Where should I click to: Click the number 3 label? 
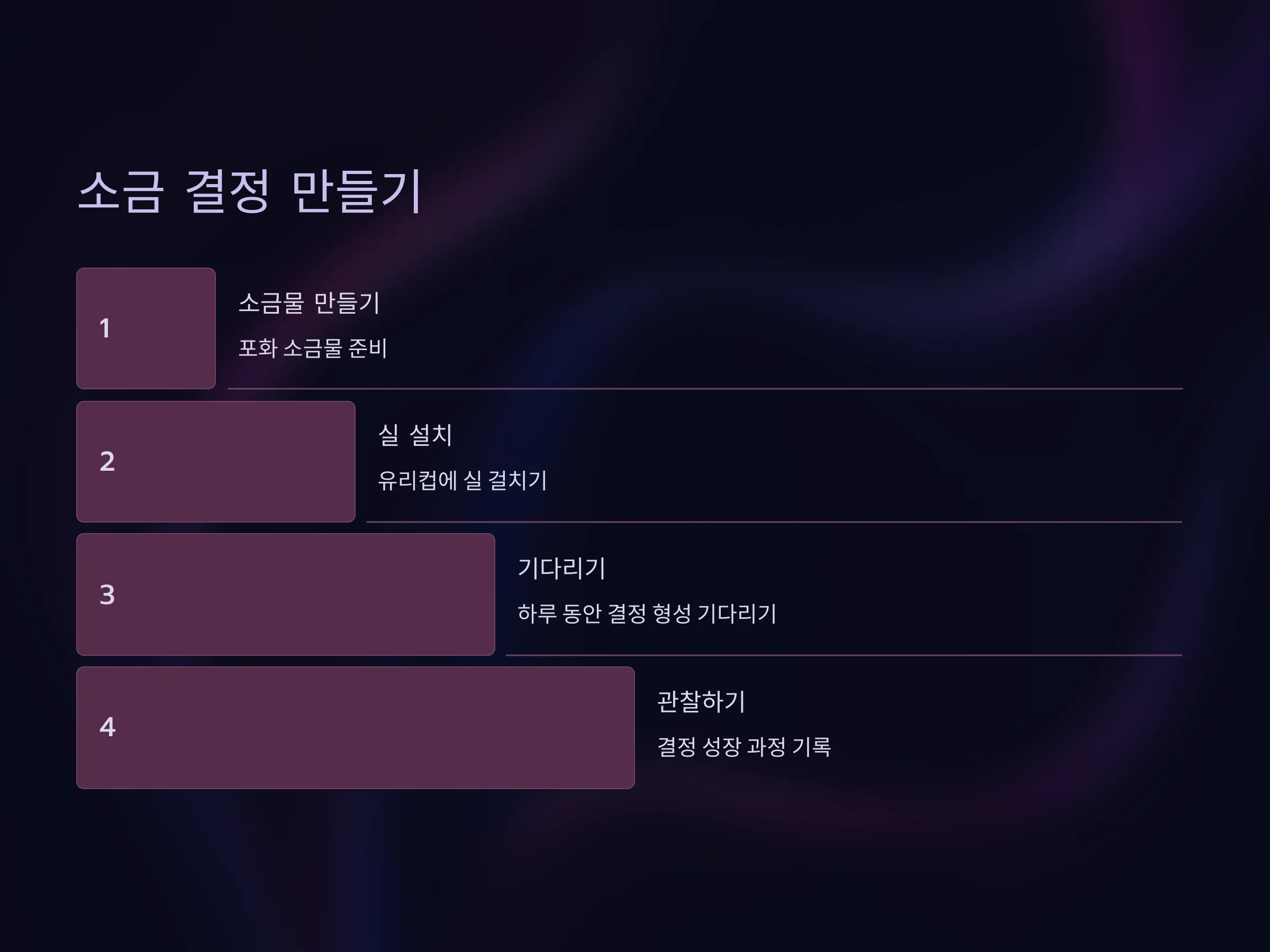[107, 594]
